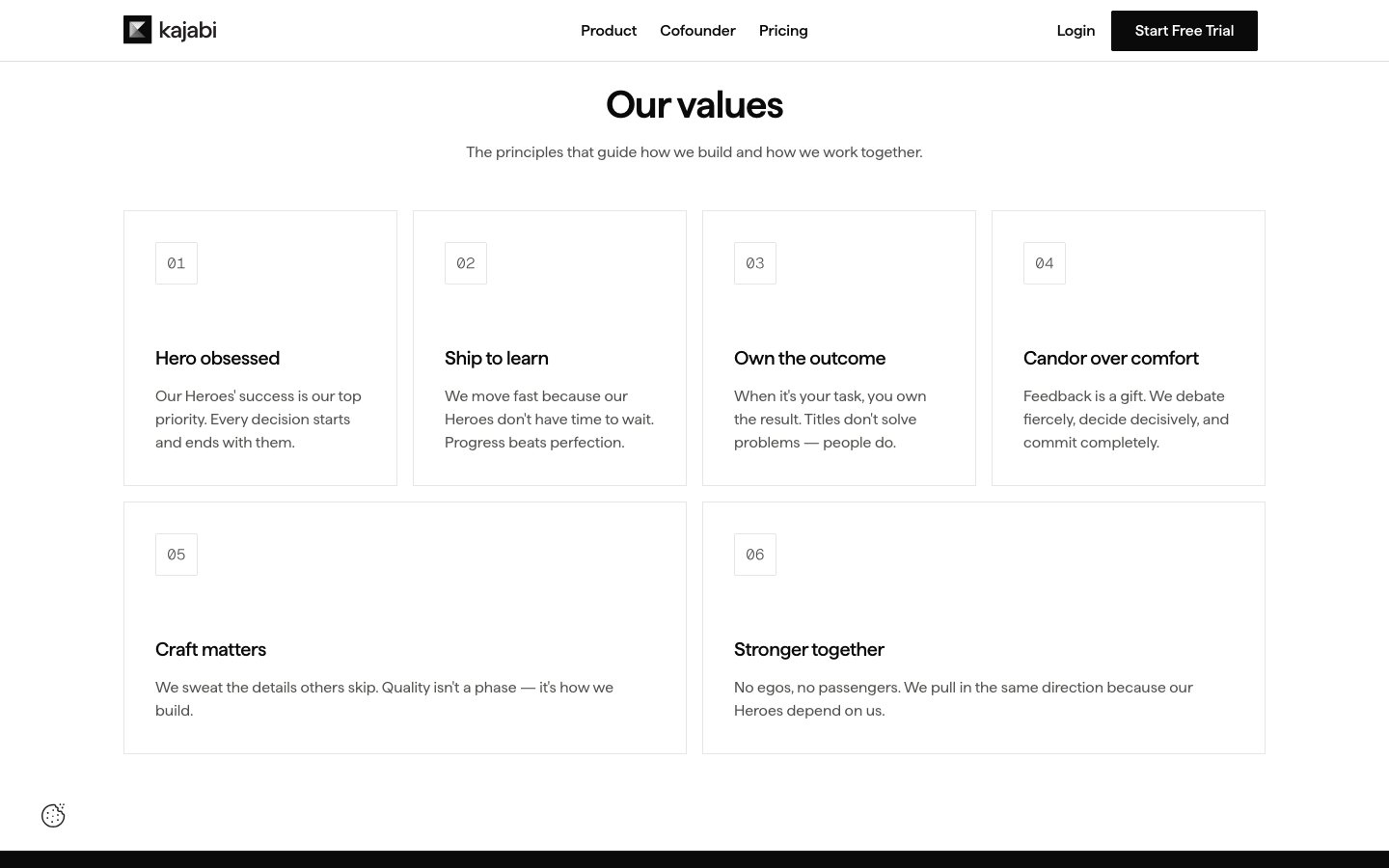Image resolution: width=1389 pixels, height=868 pixels.
Task: Click the Ship to learn heading
Action: [x=496, y=358]
